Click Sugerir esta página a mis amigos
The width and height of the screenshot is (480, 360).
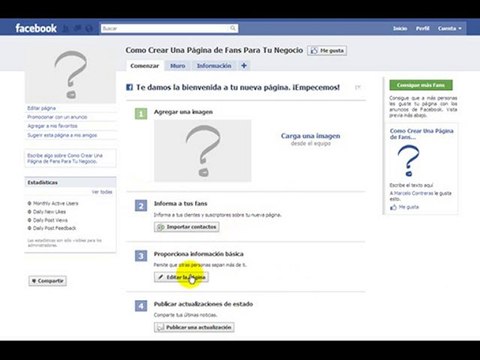point(62,135)
